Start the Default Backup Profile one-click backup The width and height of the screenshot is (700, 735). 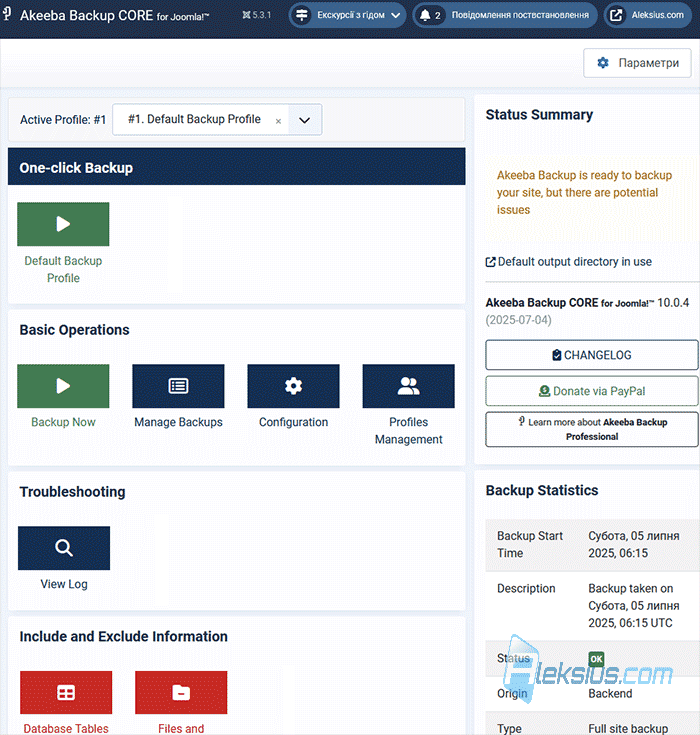[63, 224]
